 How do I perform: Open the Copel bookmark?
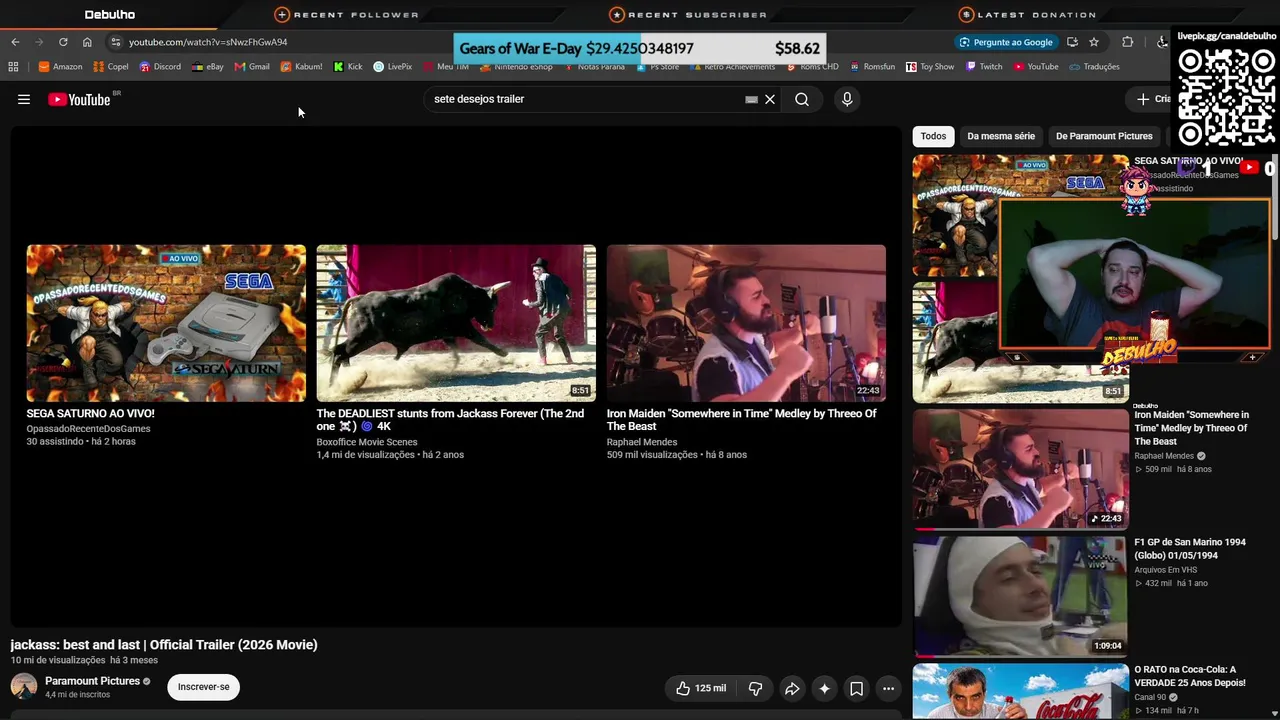pos(111,67)
